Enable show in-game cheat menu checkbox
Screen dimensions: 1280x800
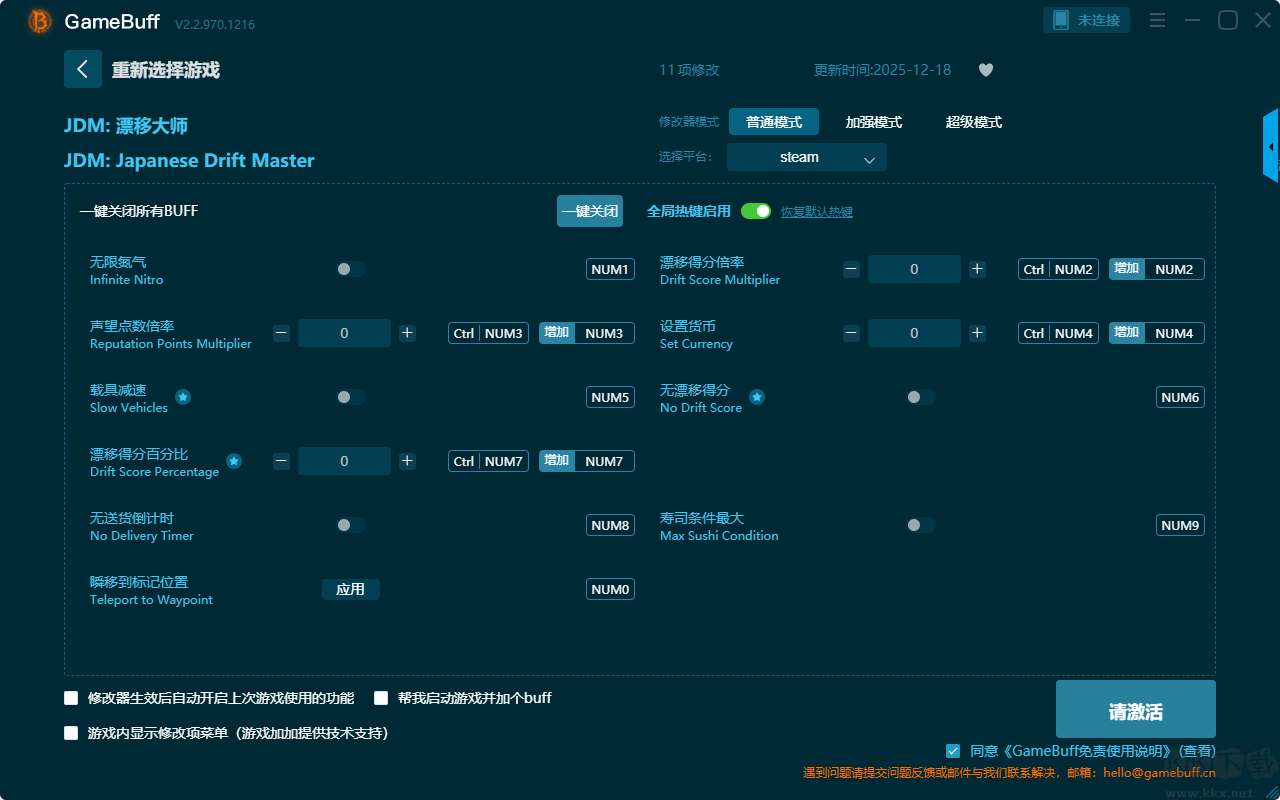(71, 733)
